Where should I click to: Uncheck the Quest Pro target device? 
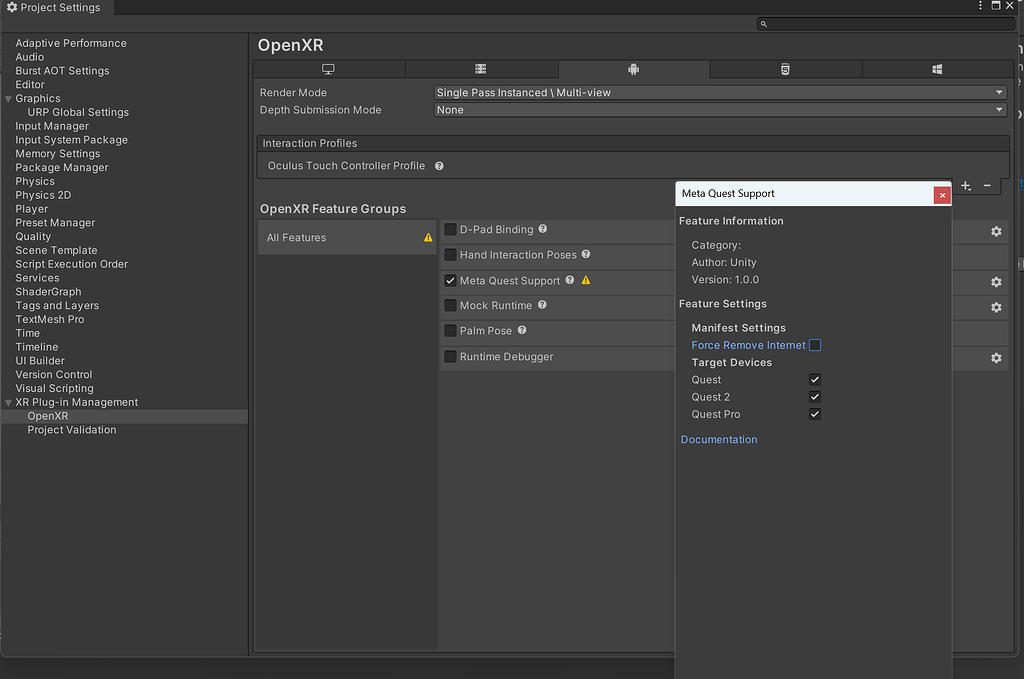(x=815, y=414)
